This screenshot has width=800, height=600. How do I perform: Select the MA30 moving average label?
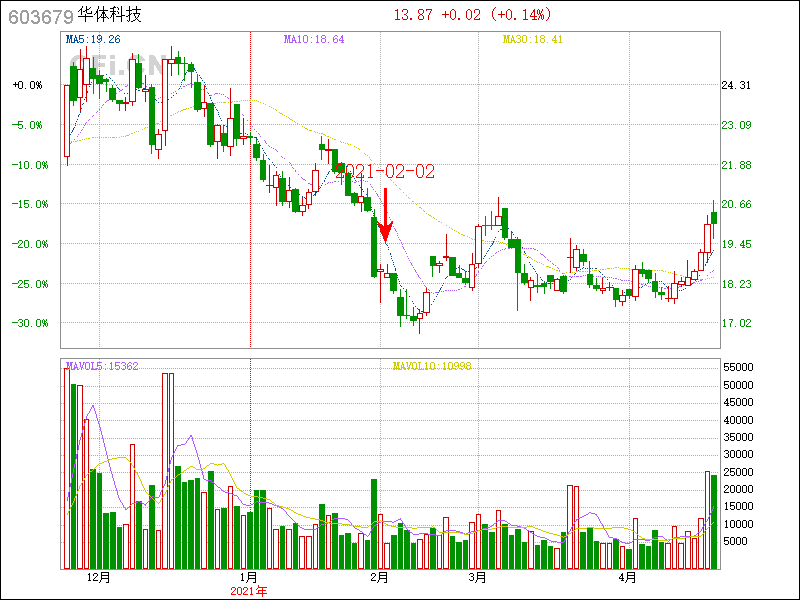click(x=533, y=39)
